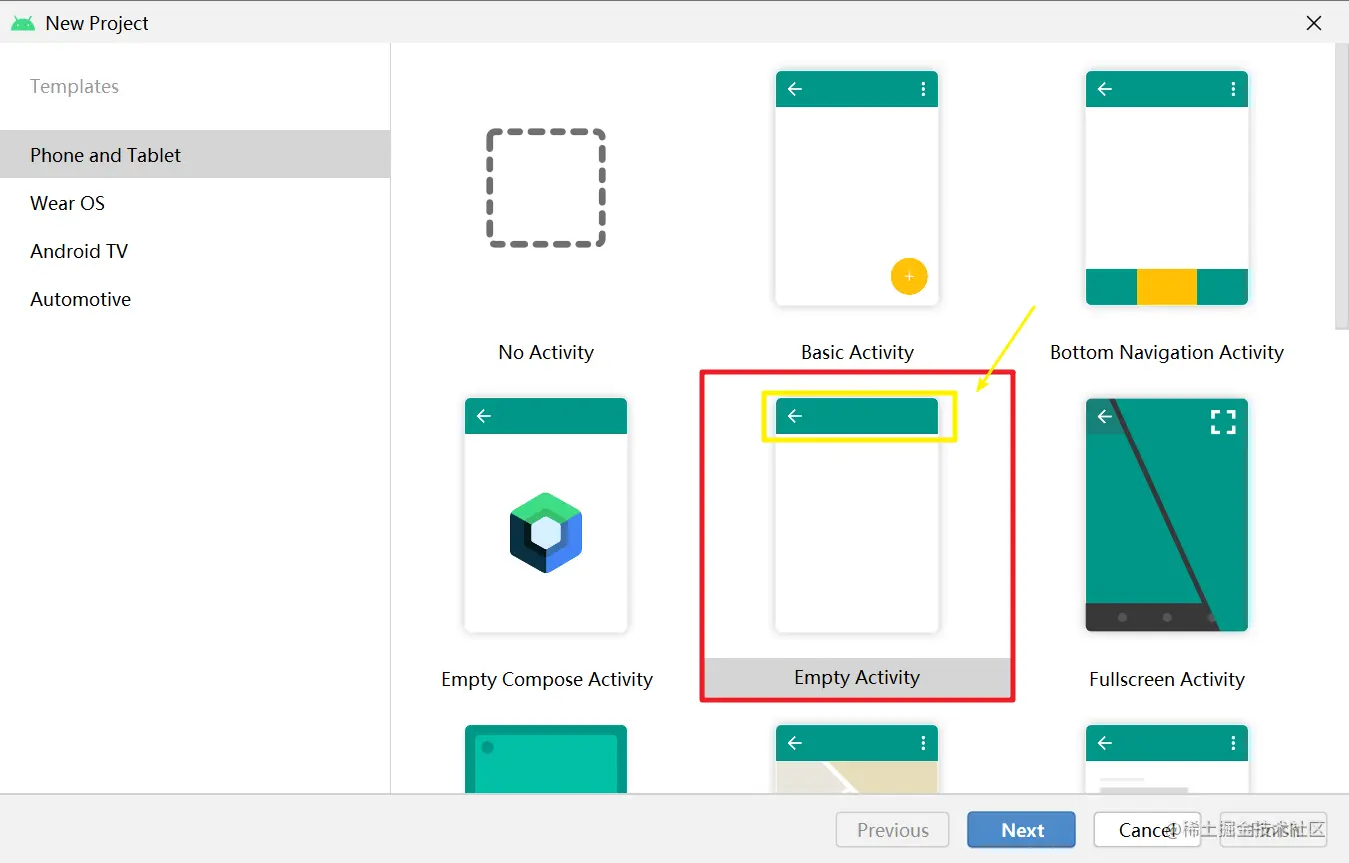Click the "Empty Activity" label

(857, 677)
